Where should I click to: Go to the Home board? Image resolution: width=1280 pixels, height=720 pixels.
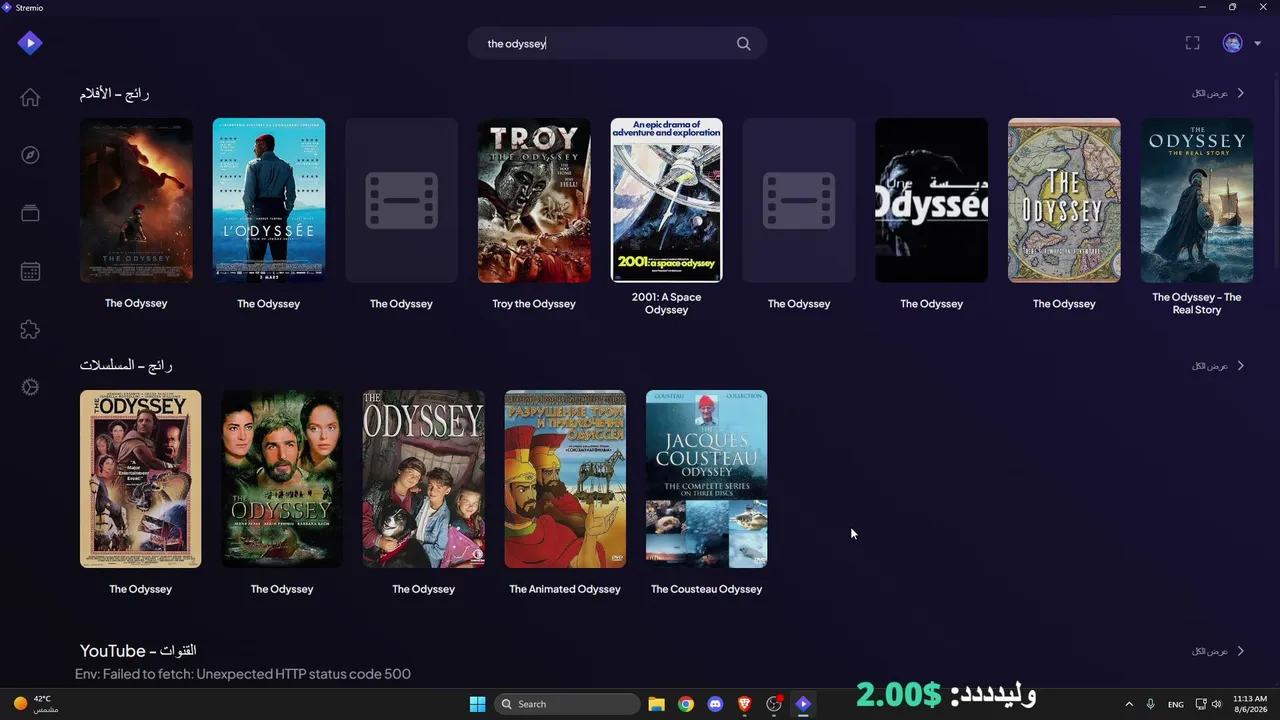pos(30,97)
